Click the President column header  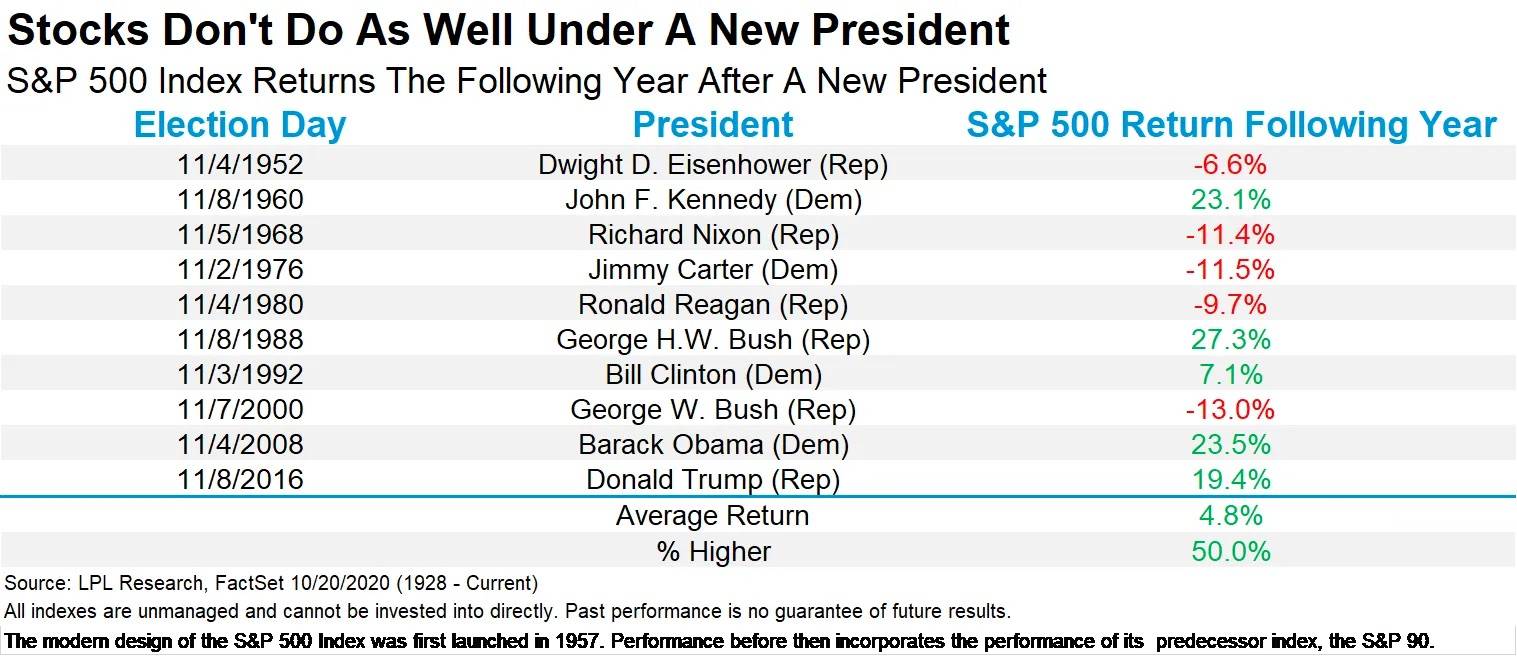pyautogui.click(x=713, y=125)
